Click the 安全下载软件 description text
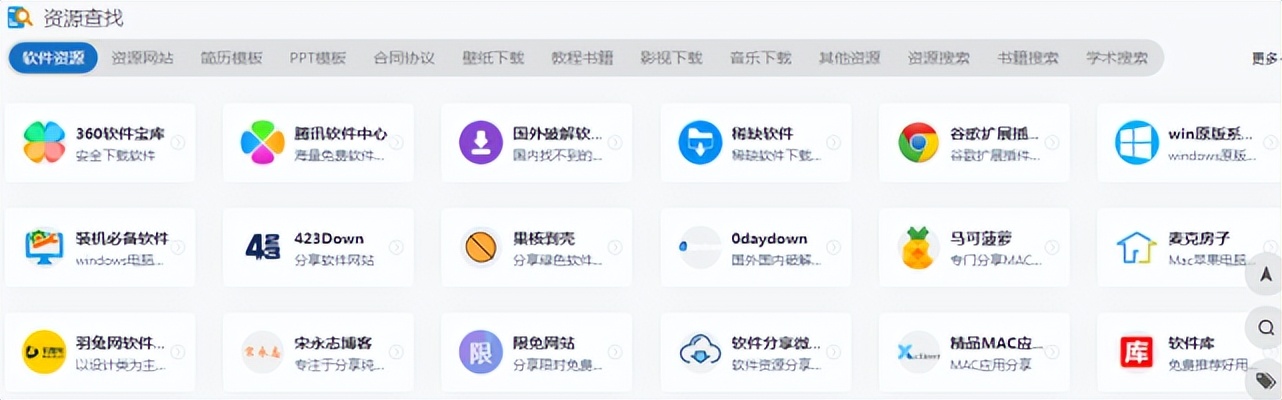 coord(116,156)
